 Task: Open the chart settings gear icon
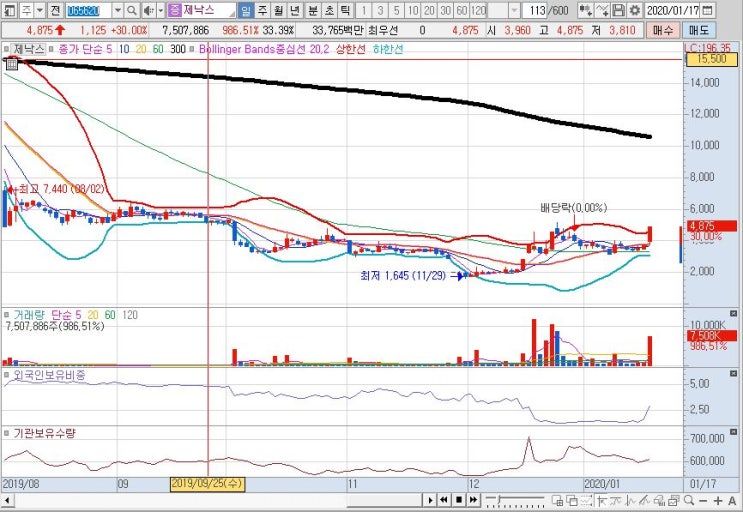[x=634, y=10]
